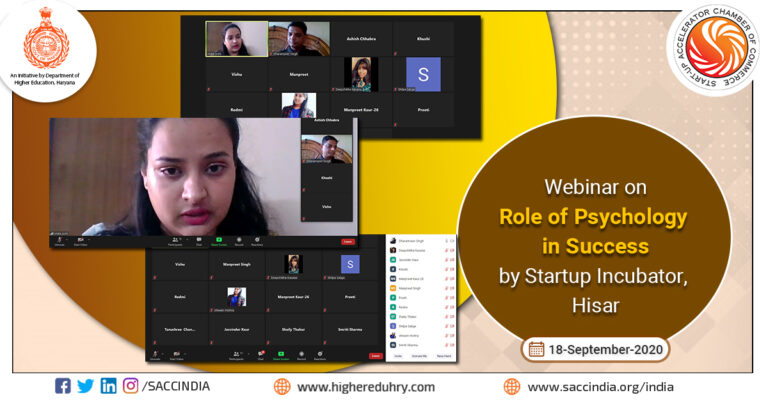Viewport: 768px width, 402px height.
Task: Select Khushi tile in speaker-view side strip
Action: 327,178
